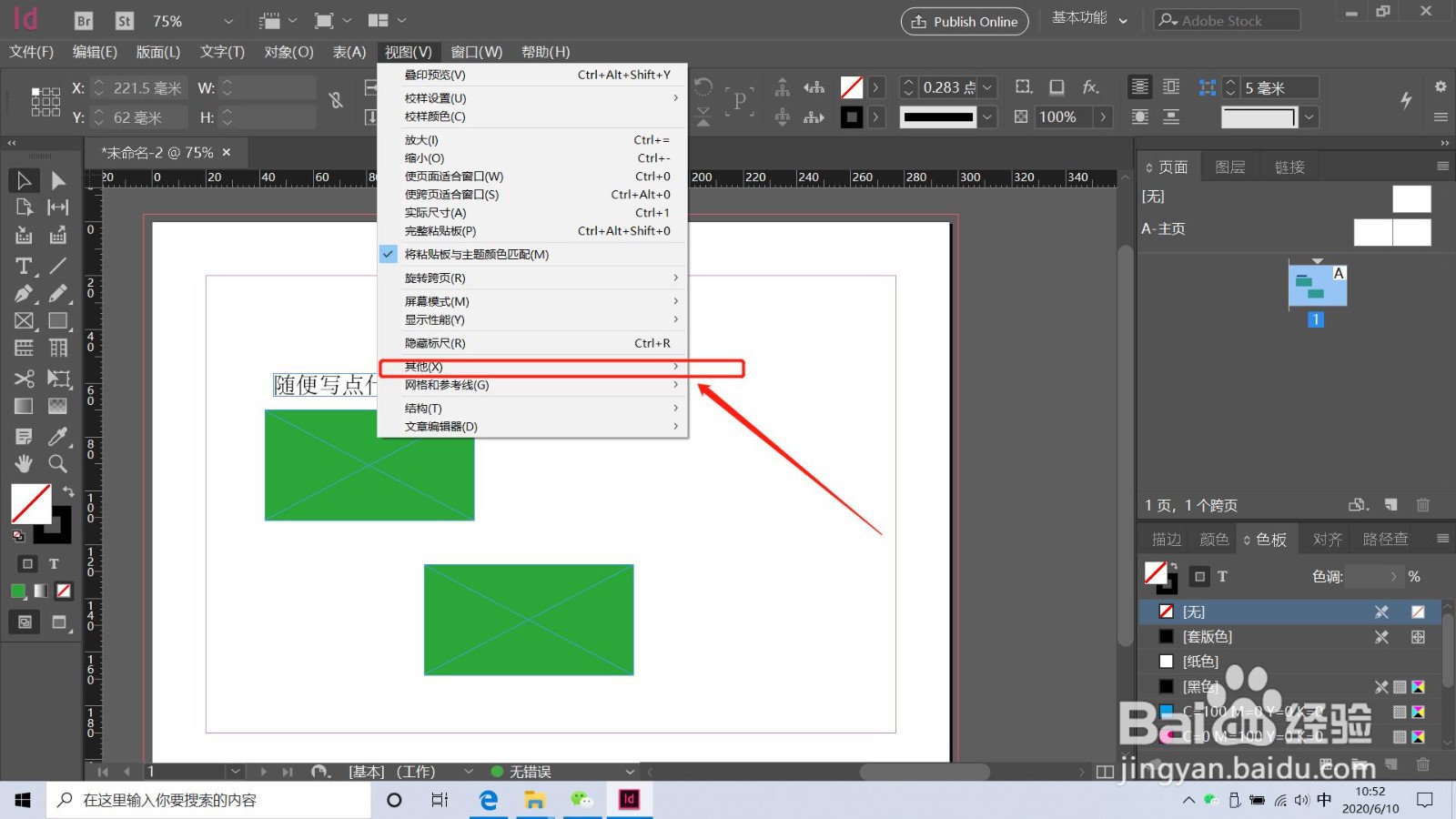Select the Direct Selection tool
This screenshot has width=1456, height=819.
58,180
